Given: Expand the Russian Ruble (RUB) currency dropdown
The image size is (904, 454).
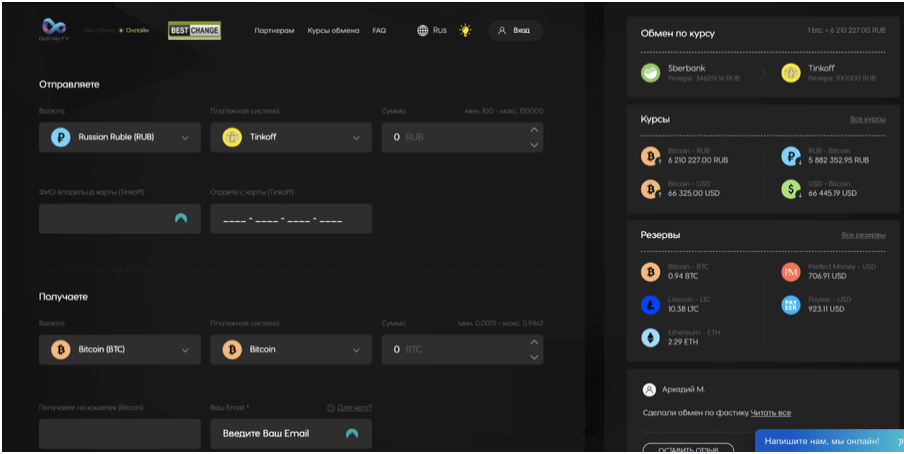Looking at the screenshot, I should [119, 138].
